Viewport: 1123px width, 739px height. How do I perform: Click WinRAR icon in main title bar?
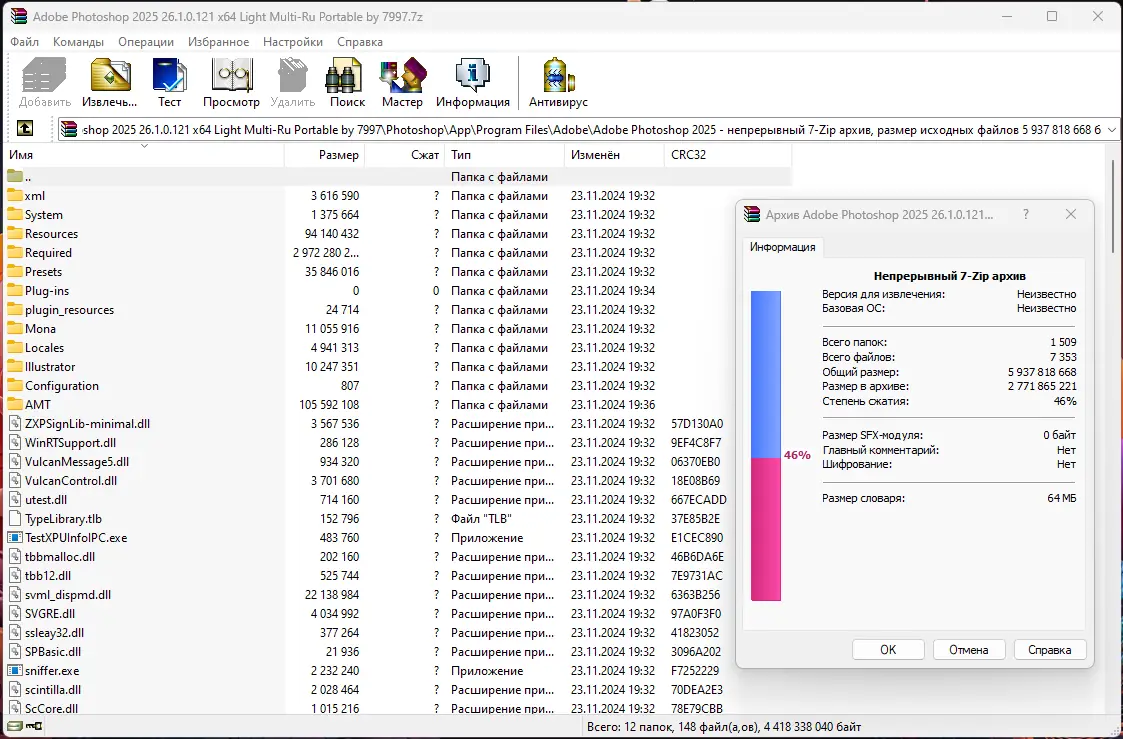pyautogui.click(x=18, y=16)
